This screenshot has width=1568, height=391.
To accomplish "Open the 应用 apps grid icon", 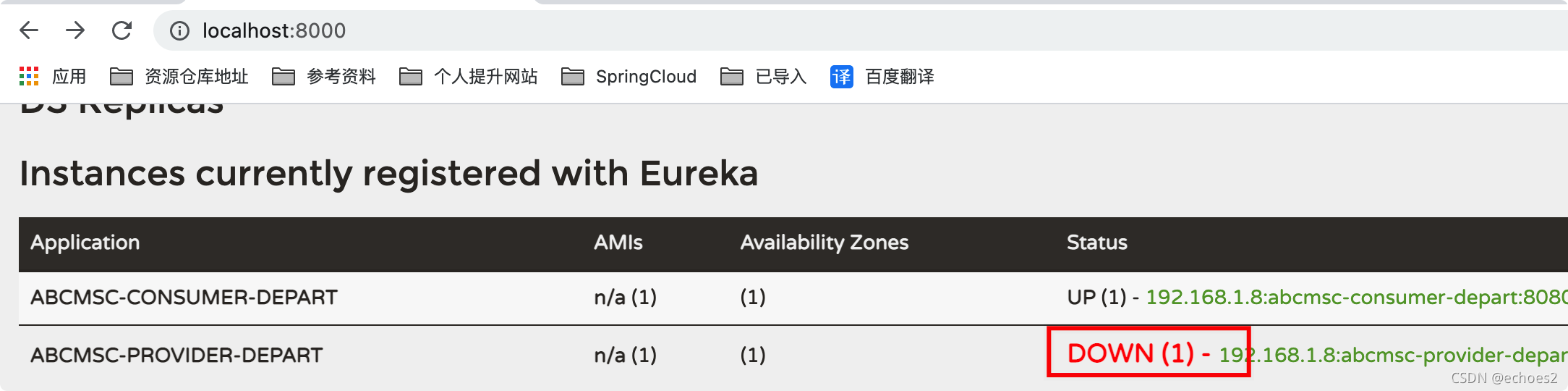I will click(29, 76).
